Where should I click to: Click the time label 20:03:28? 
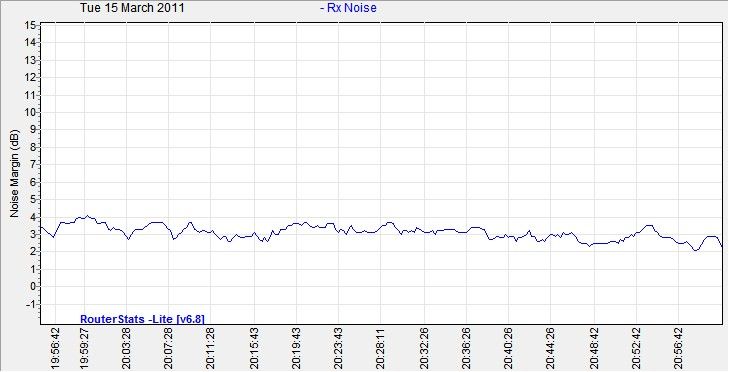(126, 348)
